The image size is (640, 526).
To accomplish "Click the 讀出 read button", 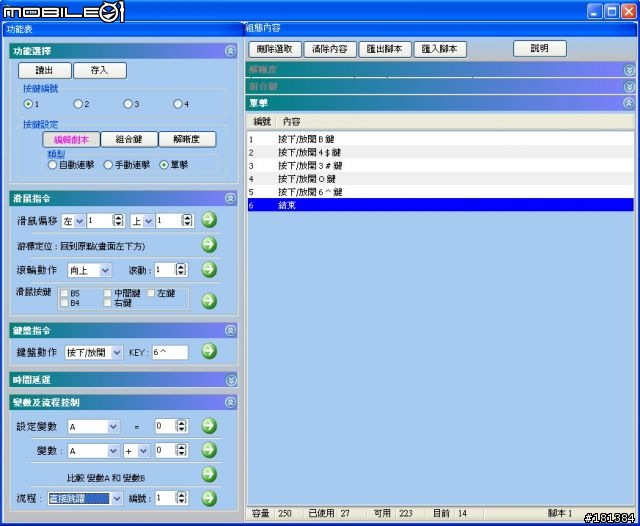I will tap(44, 71).
